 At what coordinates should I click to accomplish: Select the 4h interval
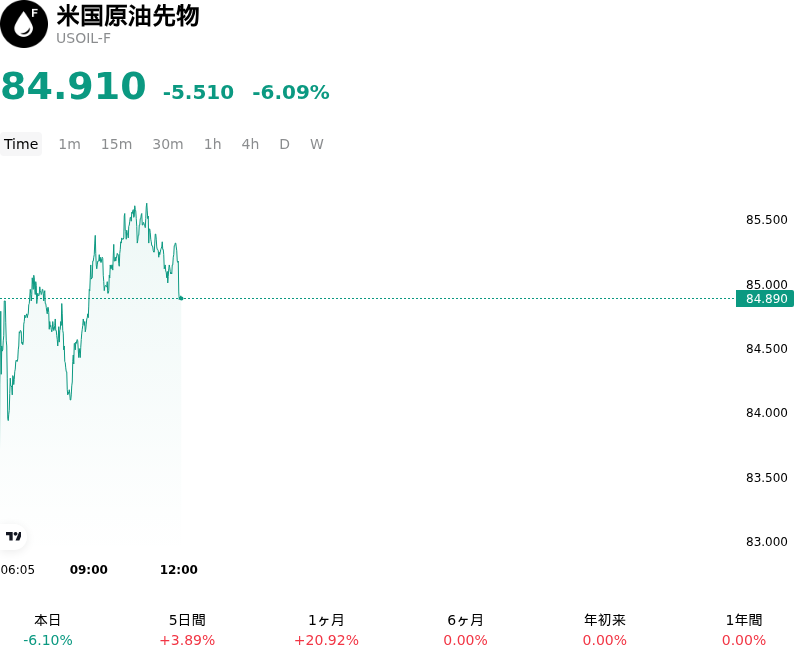click(x=250, y=144)
